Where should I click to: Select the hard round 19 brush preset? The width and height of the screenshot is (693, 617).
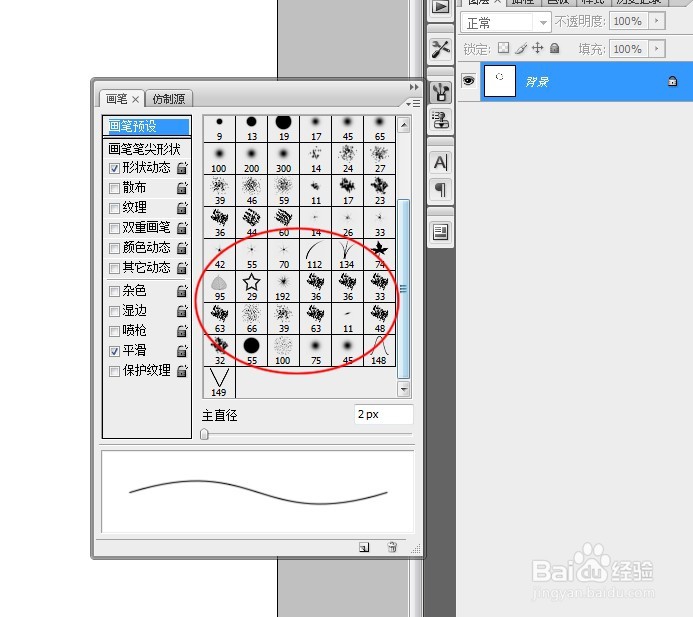pyautogui.click(x=283, y=128)
